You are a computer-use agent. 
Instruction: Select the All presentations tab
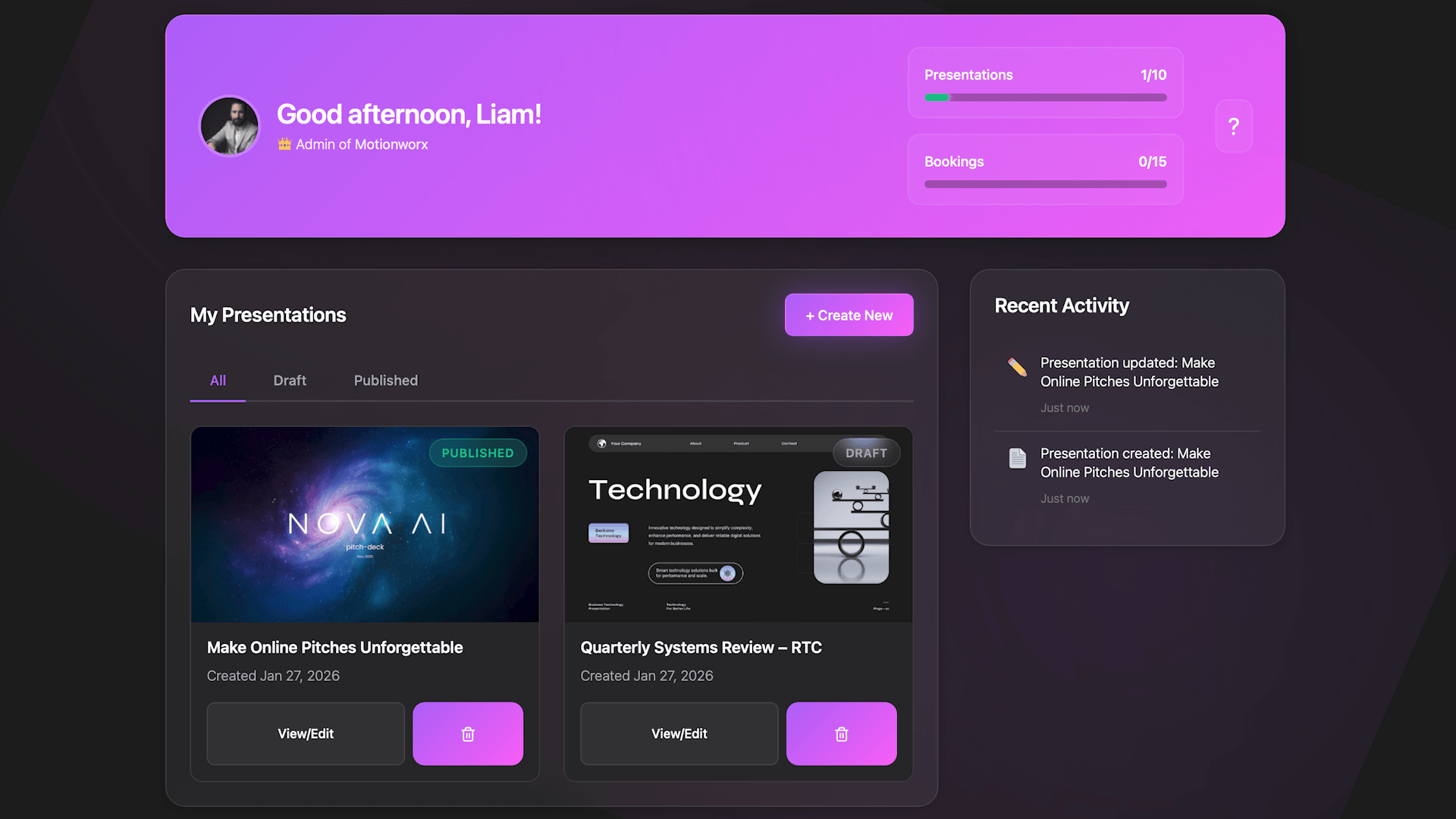217,380
